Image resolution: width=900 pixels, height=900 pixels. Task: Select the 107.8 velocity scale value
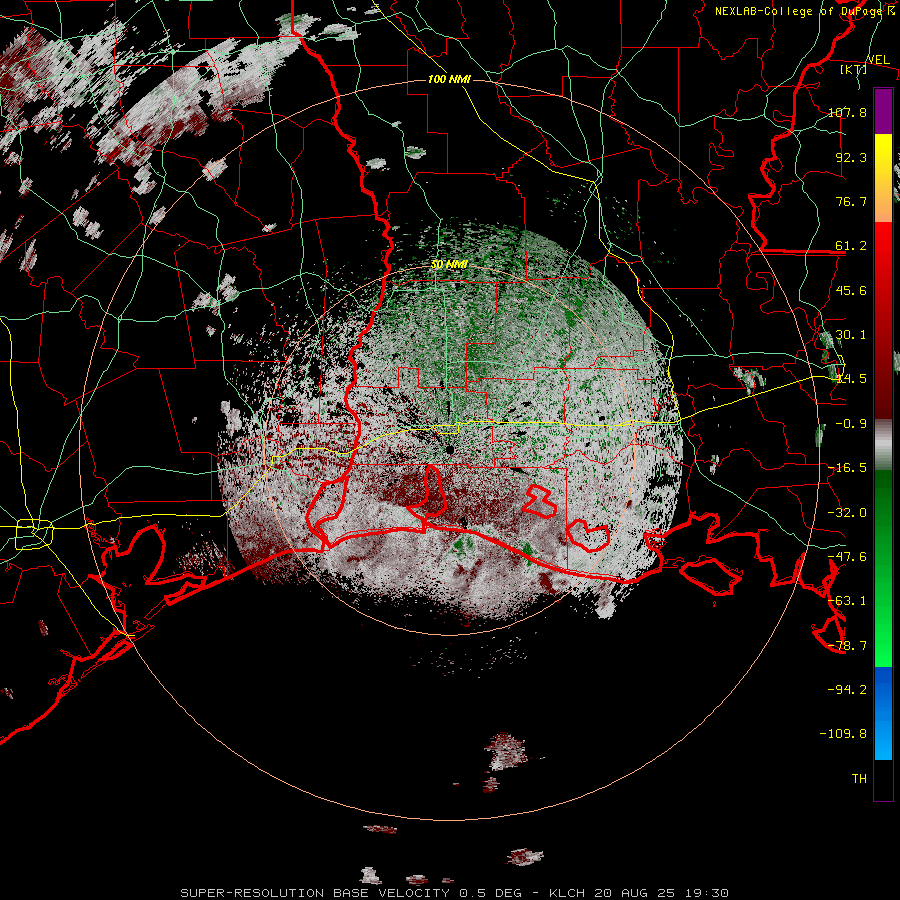coord(847,112)
